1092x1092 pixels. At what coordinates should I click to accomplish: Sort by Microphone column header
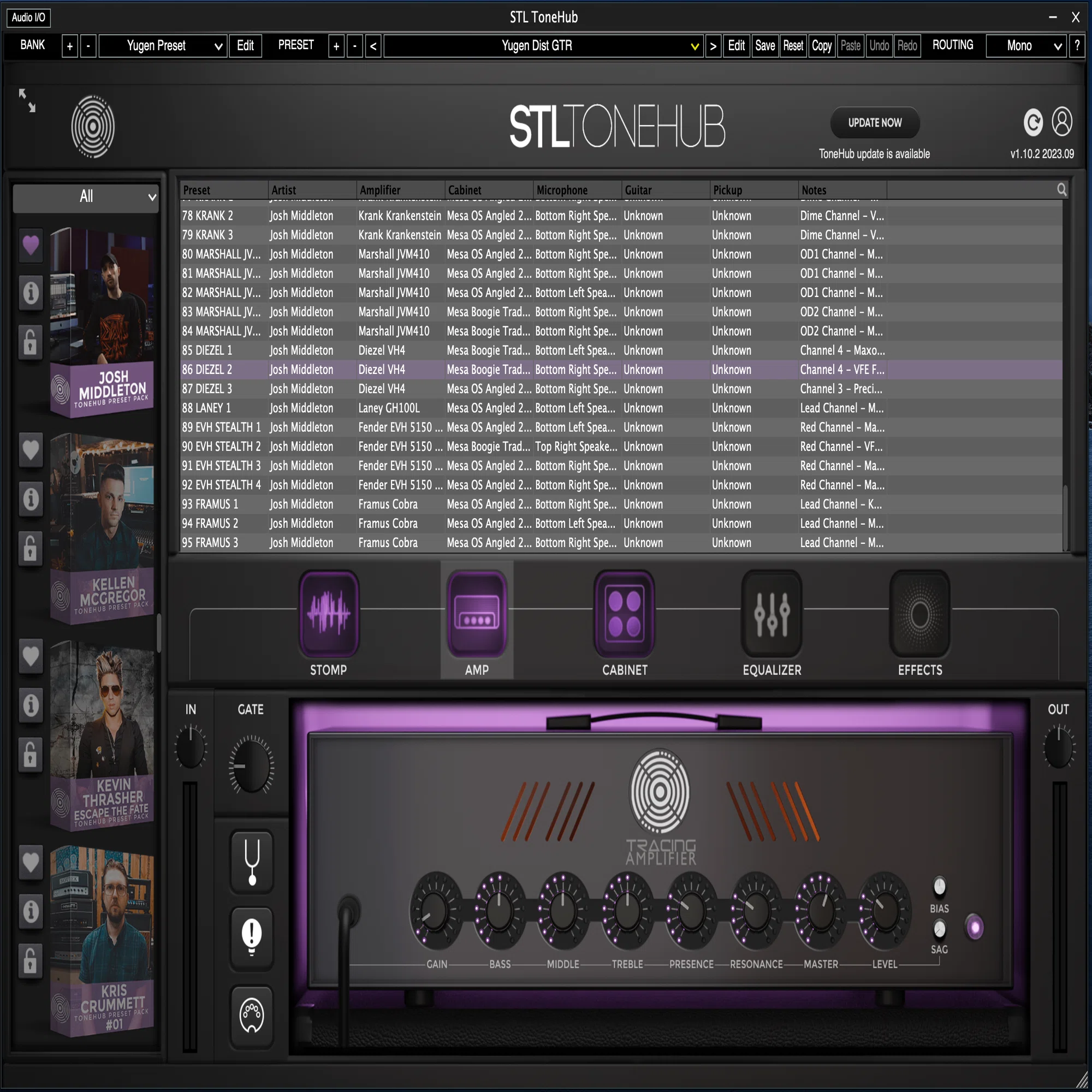point(578,191)
